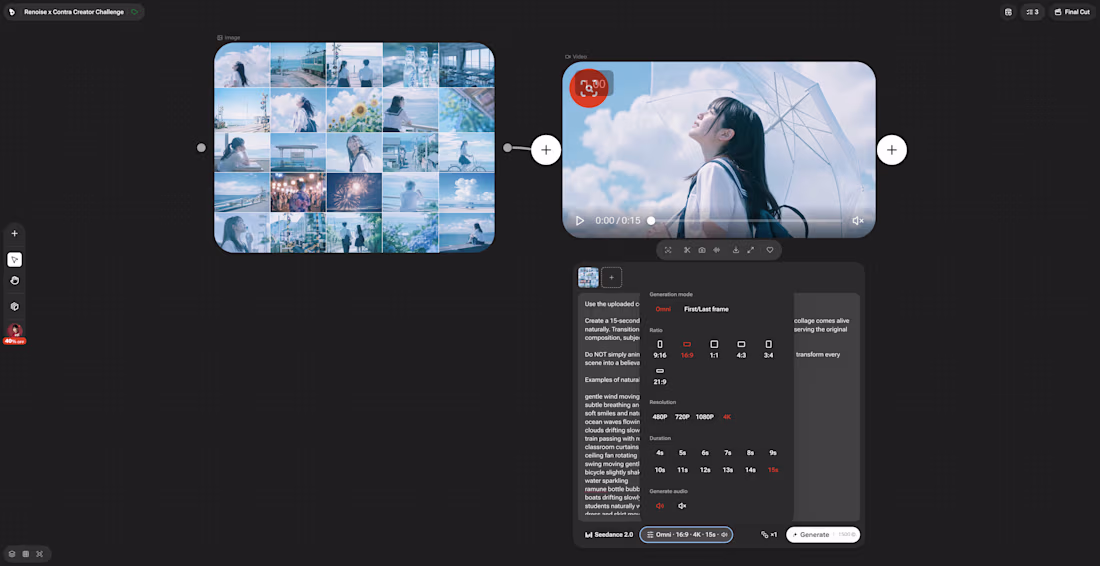Image resolution: width=1100 pixels, height=566 pixels.
Task: Click the cloud sync status icon
Action: tap(135, 12)
